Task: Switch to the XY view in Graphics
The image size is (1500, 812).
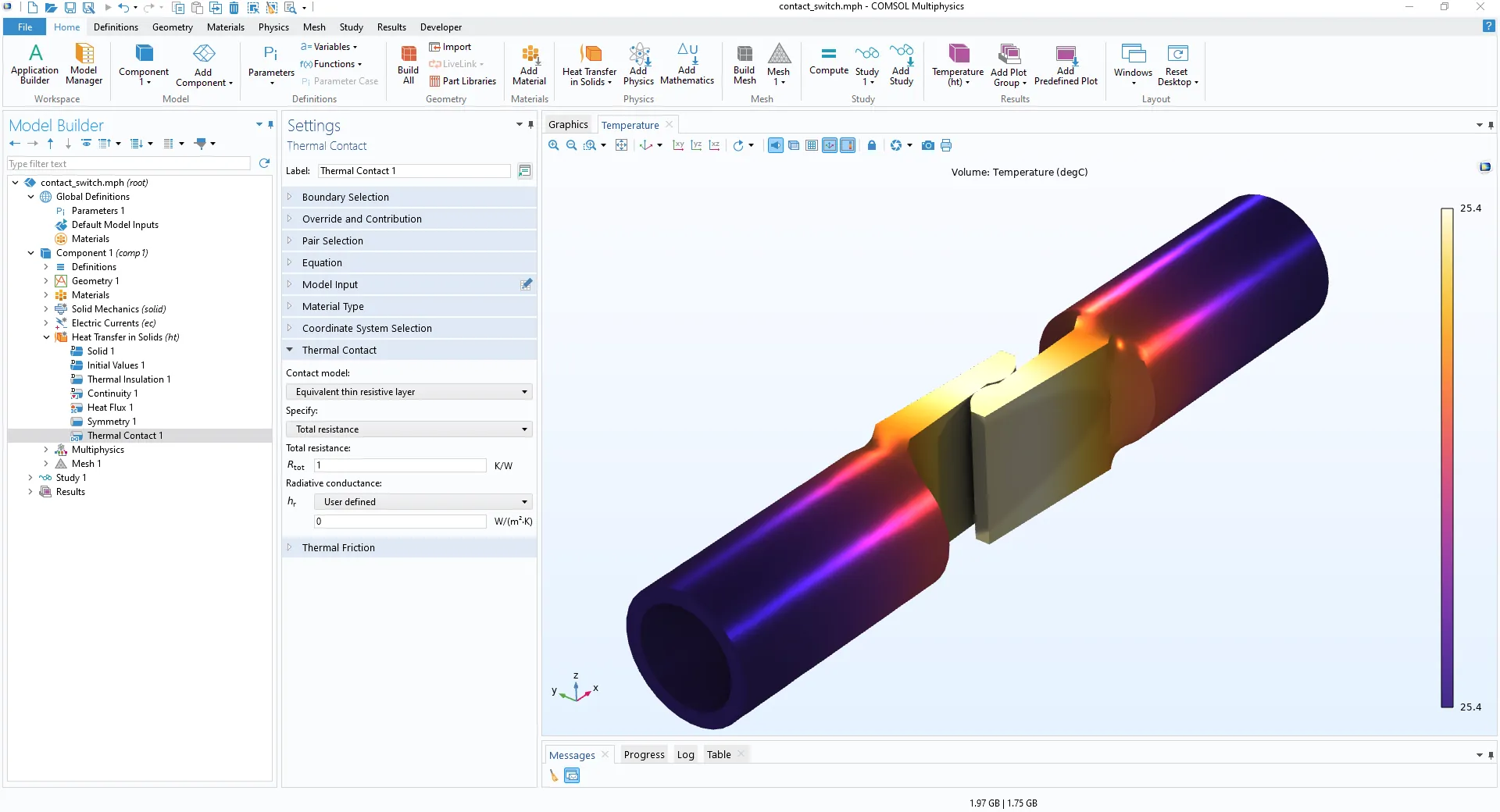Action: tap(678, 145)
